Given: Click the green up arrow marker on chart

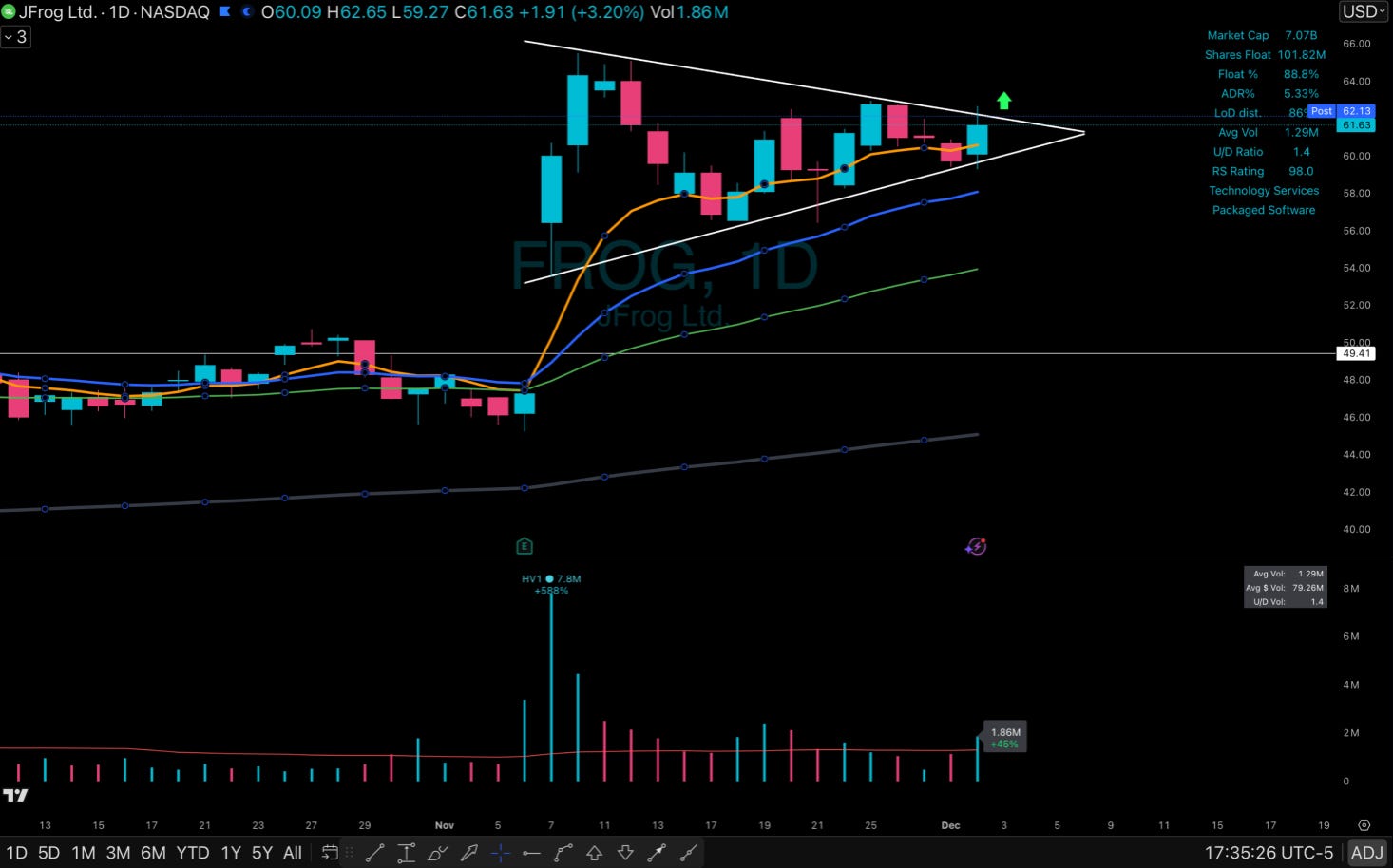Looking at the screenshot, I should 1004,100.
